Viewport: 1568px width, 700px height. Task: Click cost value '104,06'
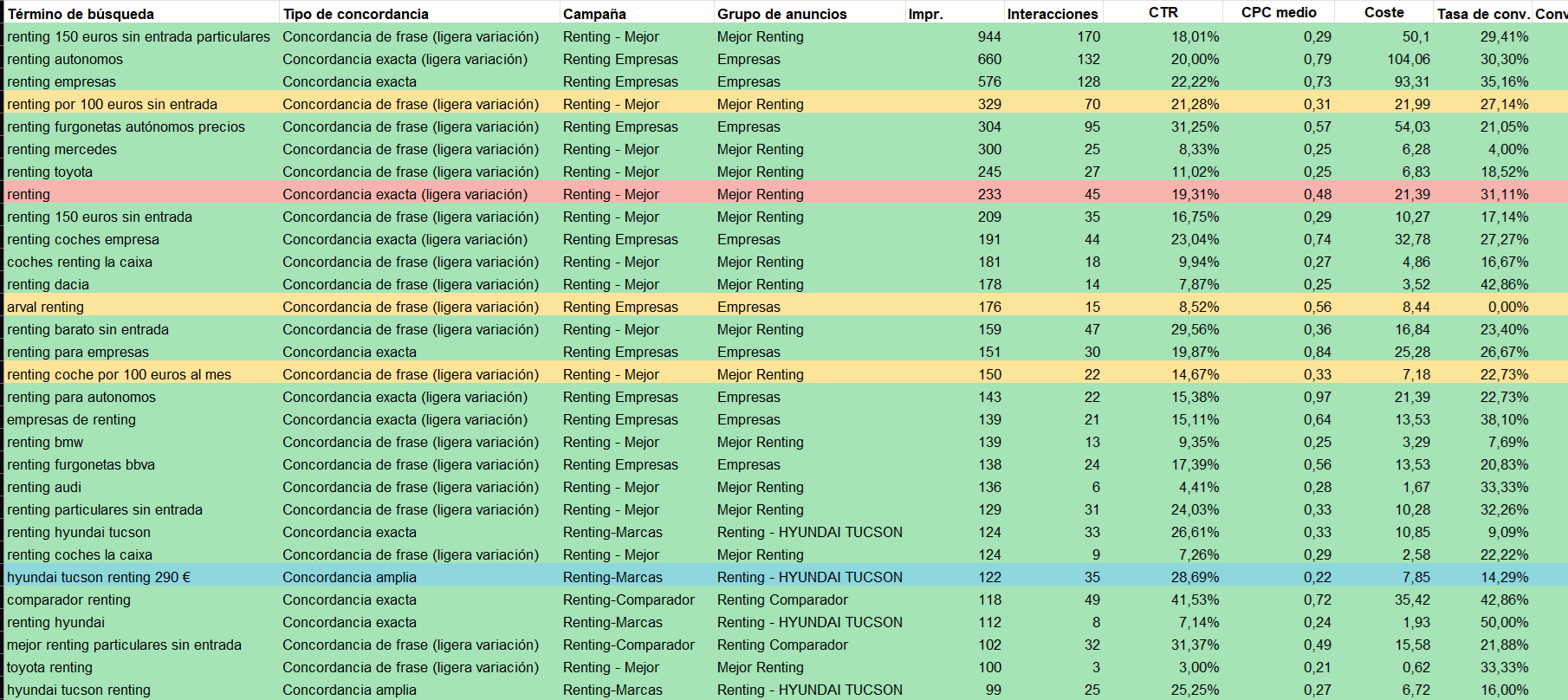(x=1409, y=59)
